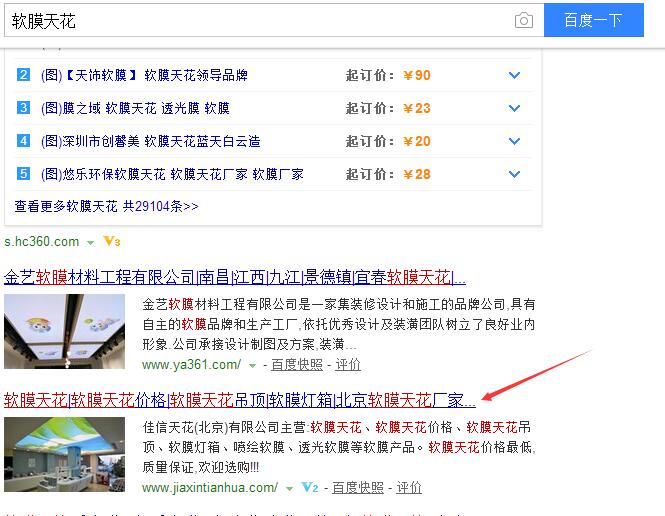
Task: Open the dropdown arrow next to s.hc360.com
Action: point(91,243)
